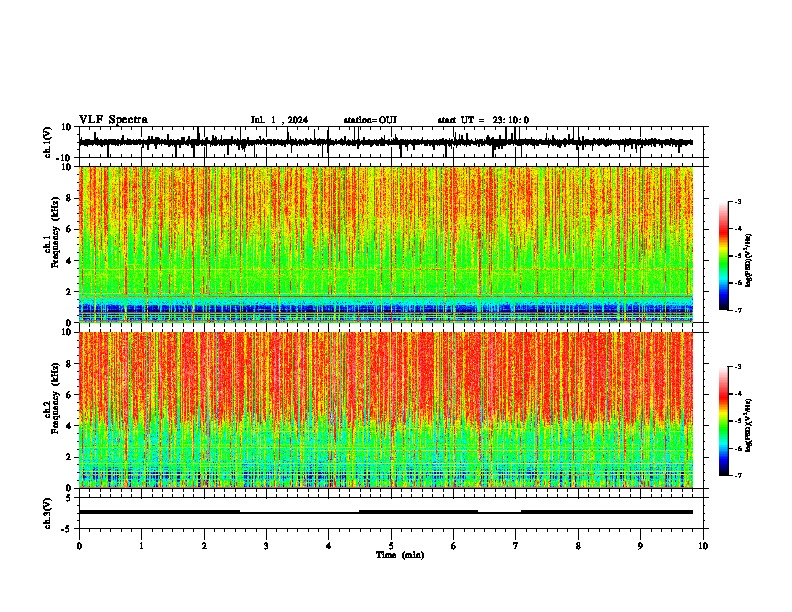Click the "start UT = 23:10:0" header text
The image size is (792, 612).
483,120
